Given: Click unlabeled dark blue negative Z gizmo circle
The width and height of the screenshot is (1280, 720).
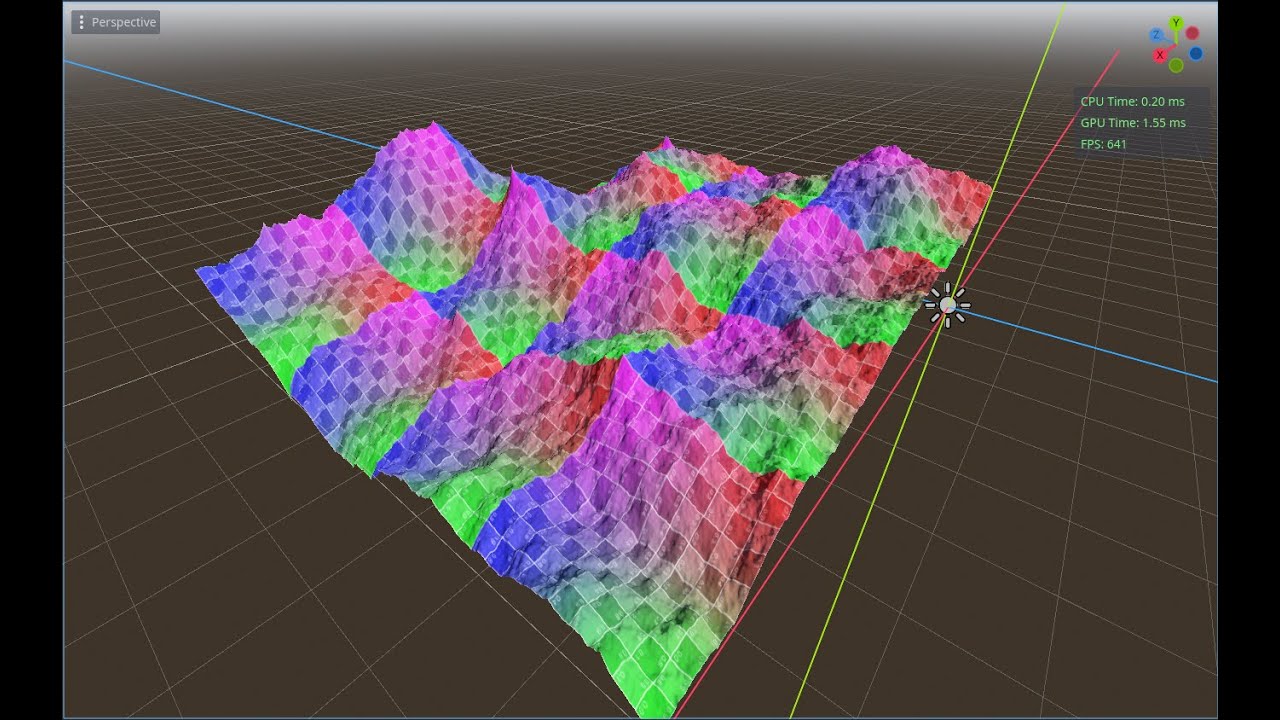Looking at the screenshot, I should tap(1196, 53).
